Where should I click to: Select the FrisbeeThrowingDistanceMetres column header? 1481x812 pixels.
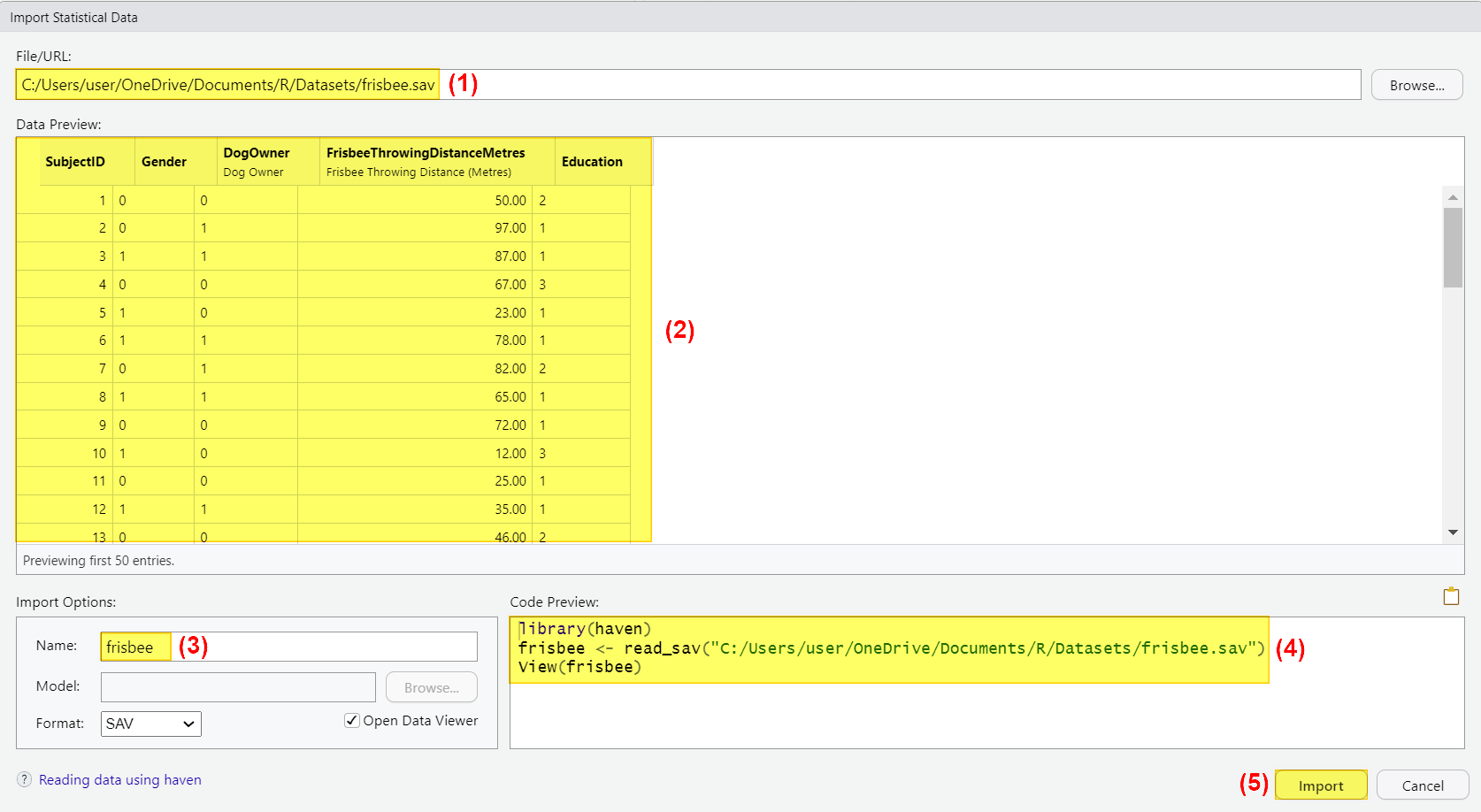437,161
